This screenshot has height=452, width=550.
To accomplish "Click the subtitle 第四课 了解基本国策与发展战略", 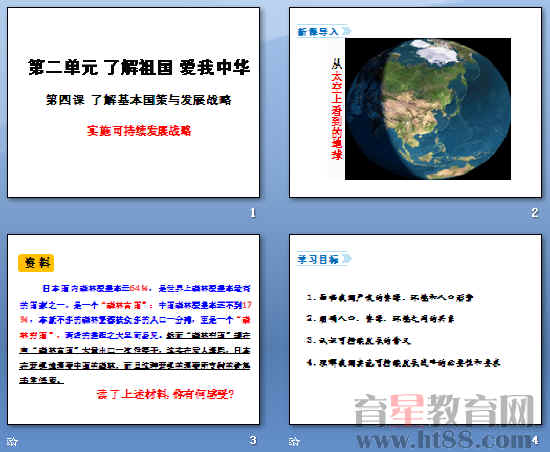I will [139, 100].
